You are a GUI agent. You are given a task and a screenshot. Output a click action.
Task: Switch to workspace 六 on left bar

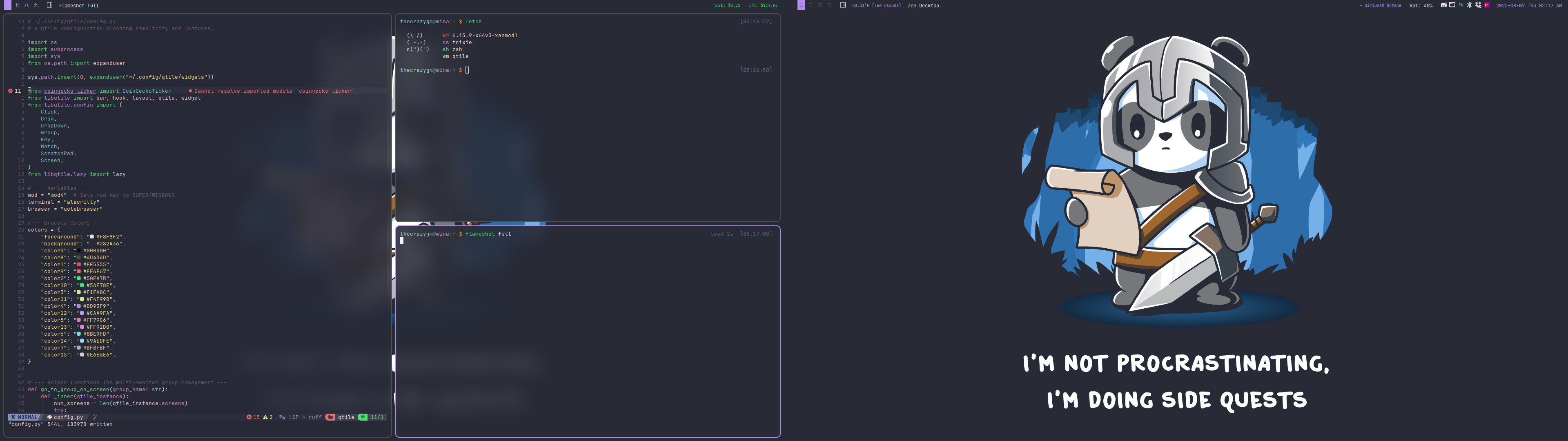(8, 5)
